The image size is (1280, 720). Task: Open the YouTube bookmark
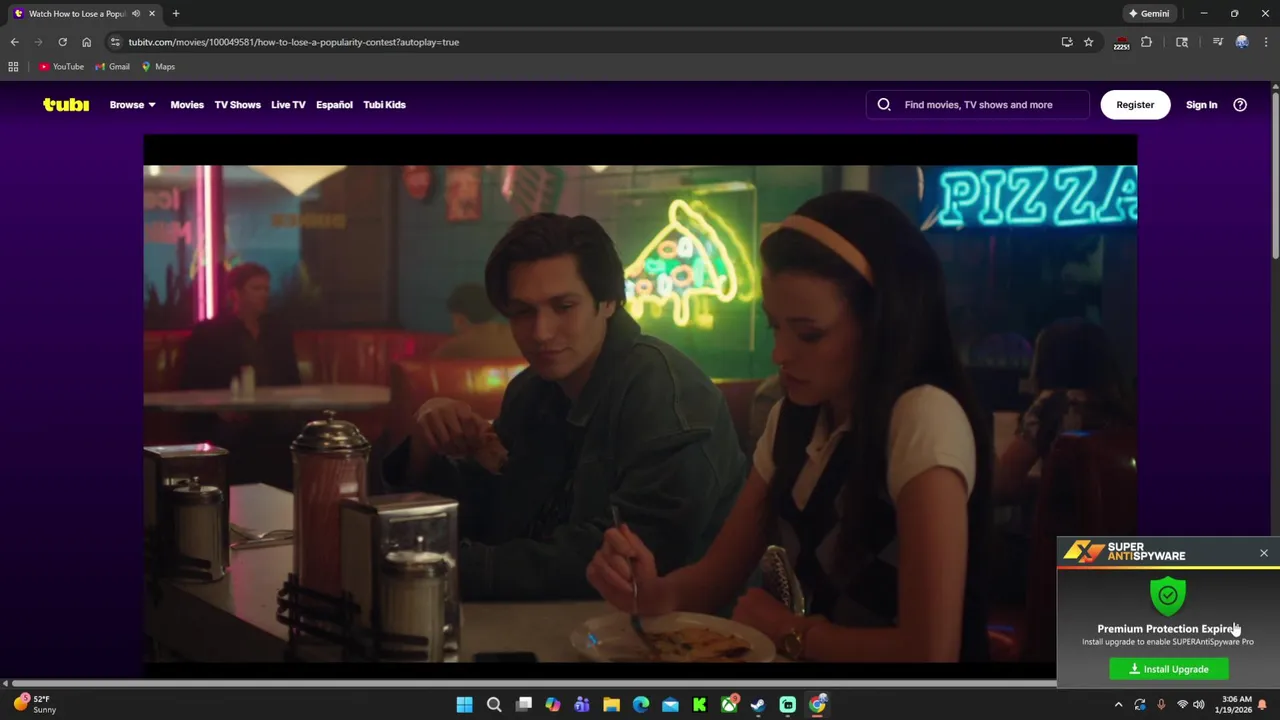pyautogui.click(x=61, y=67)
